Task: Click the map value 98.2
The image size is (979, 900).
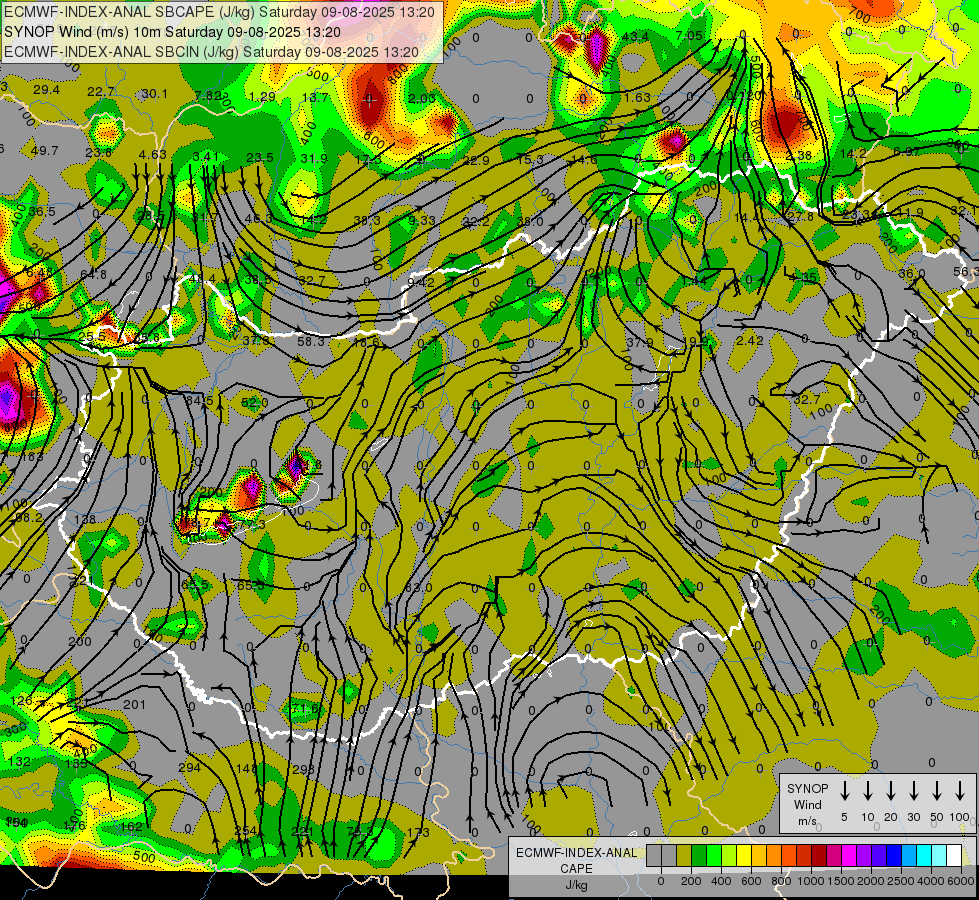Action: [x=29, y=517]
